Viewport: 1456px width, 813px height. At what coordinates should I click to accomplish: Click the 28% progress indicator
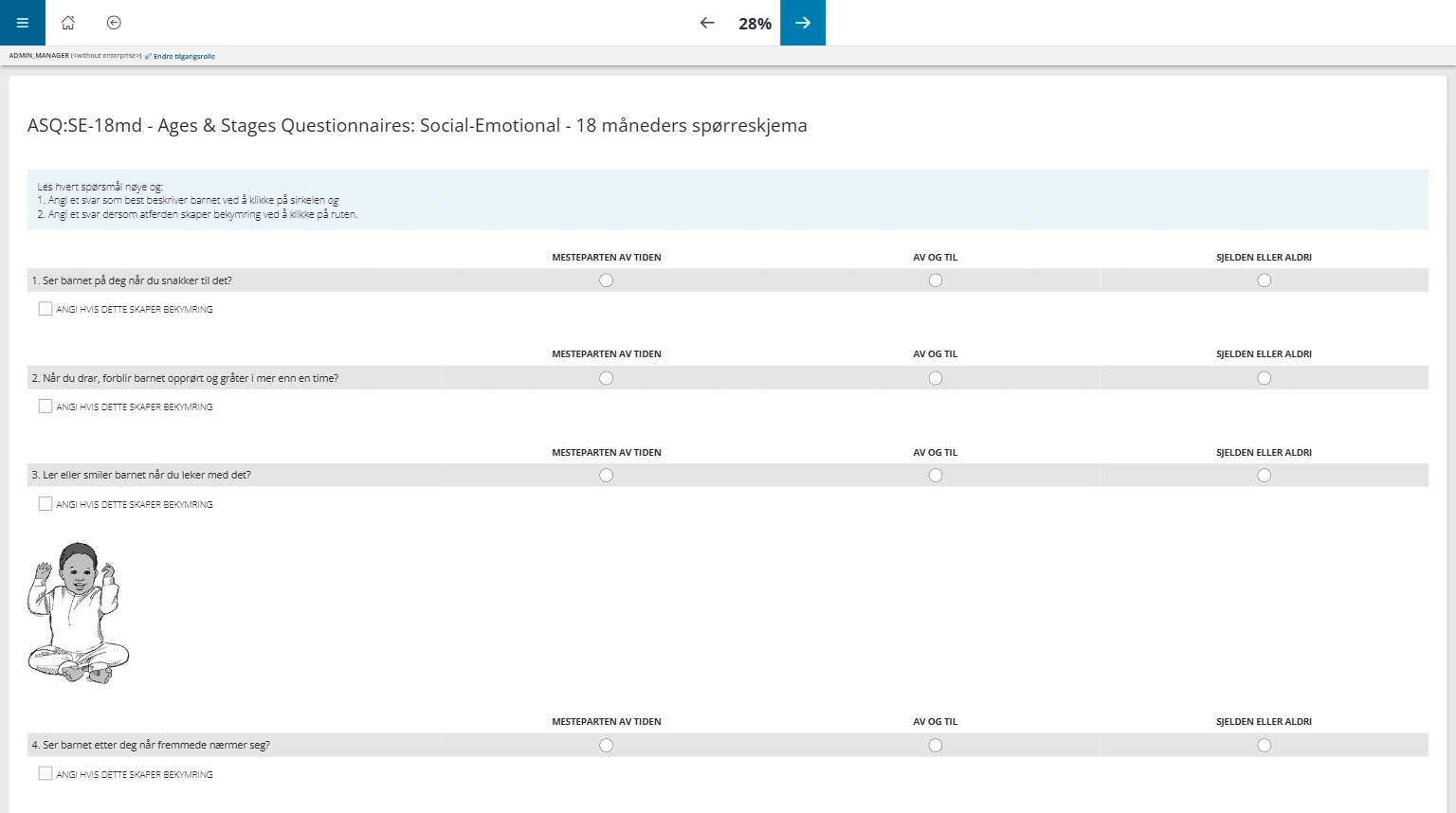[755, 24]
